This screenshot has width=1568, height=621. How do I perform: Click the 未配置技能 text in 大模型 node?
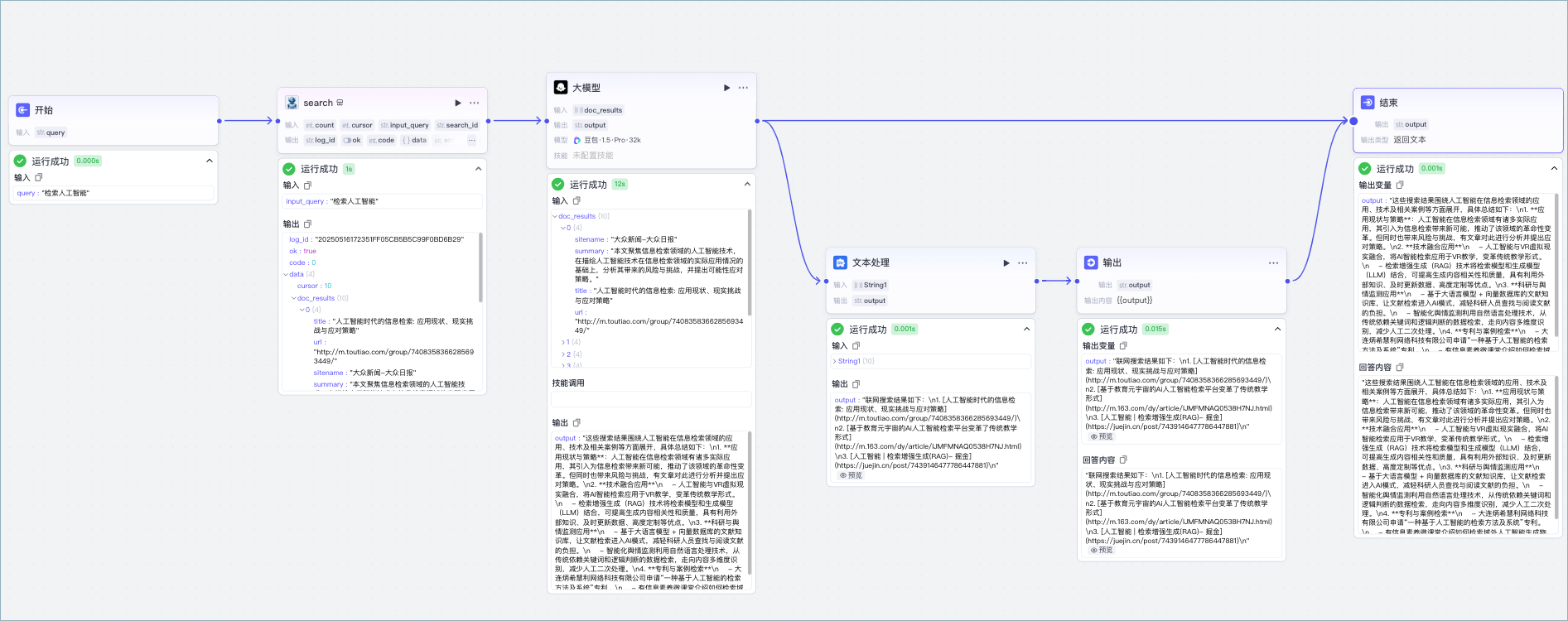pos(593,155)
